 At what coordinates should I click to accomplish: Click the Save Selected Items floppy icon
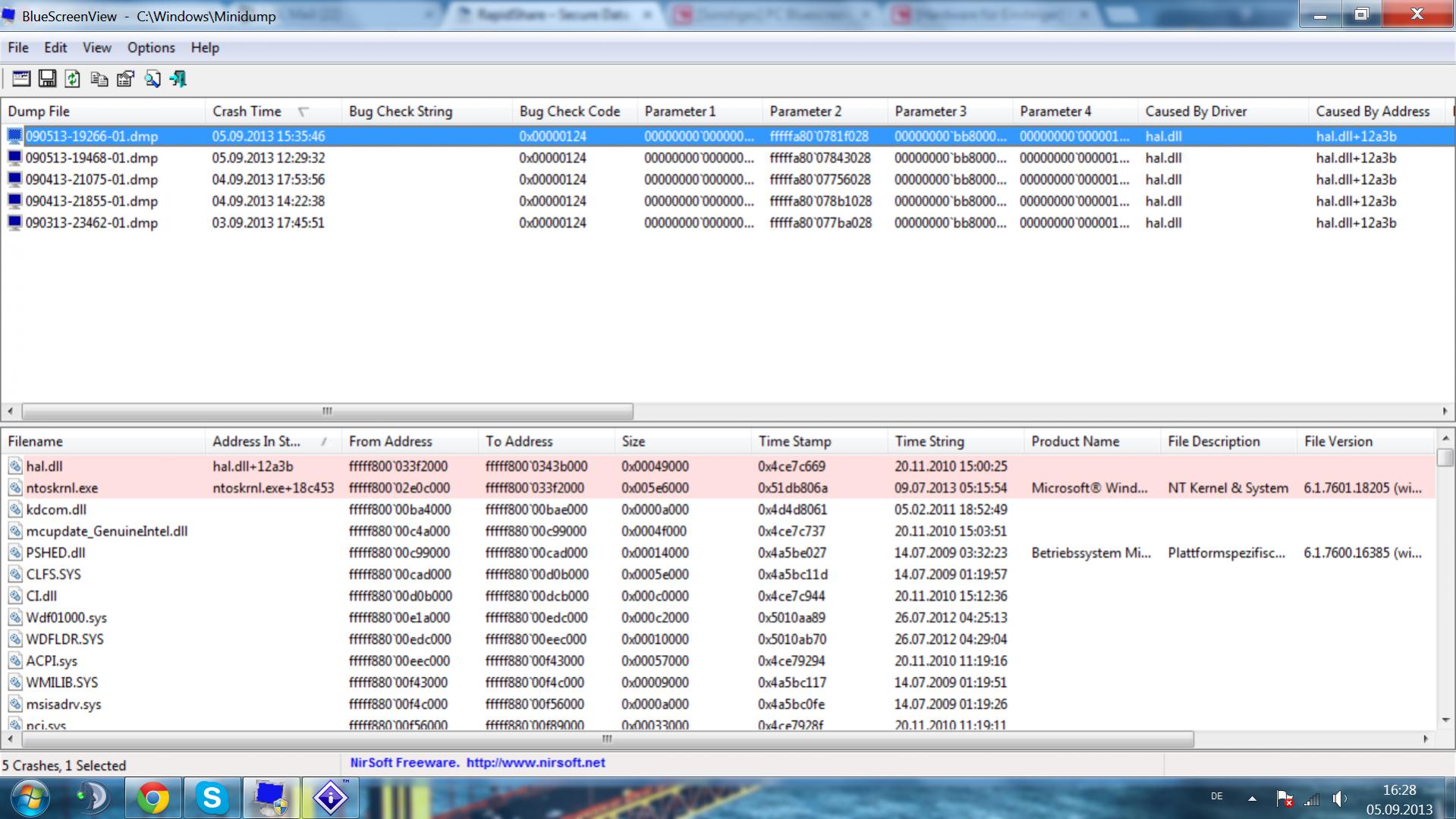point(47,78)
